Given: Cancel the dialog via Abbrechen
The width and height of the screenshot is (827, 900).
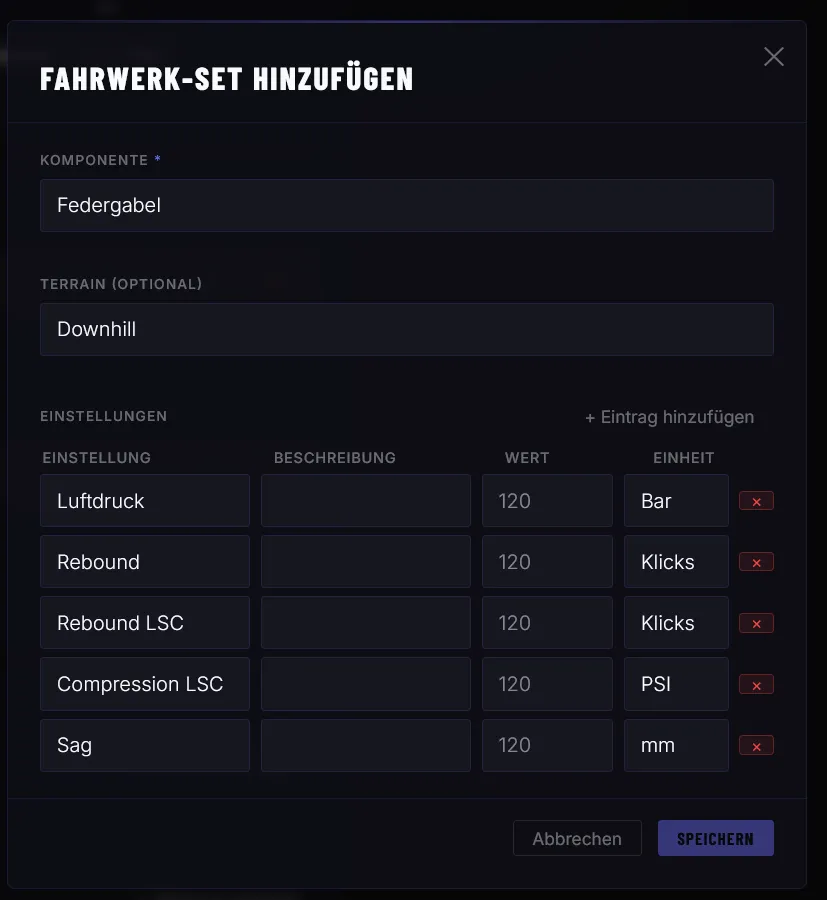Looking at the screenshot, I should click(577, 838).
